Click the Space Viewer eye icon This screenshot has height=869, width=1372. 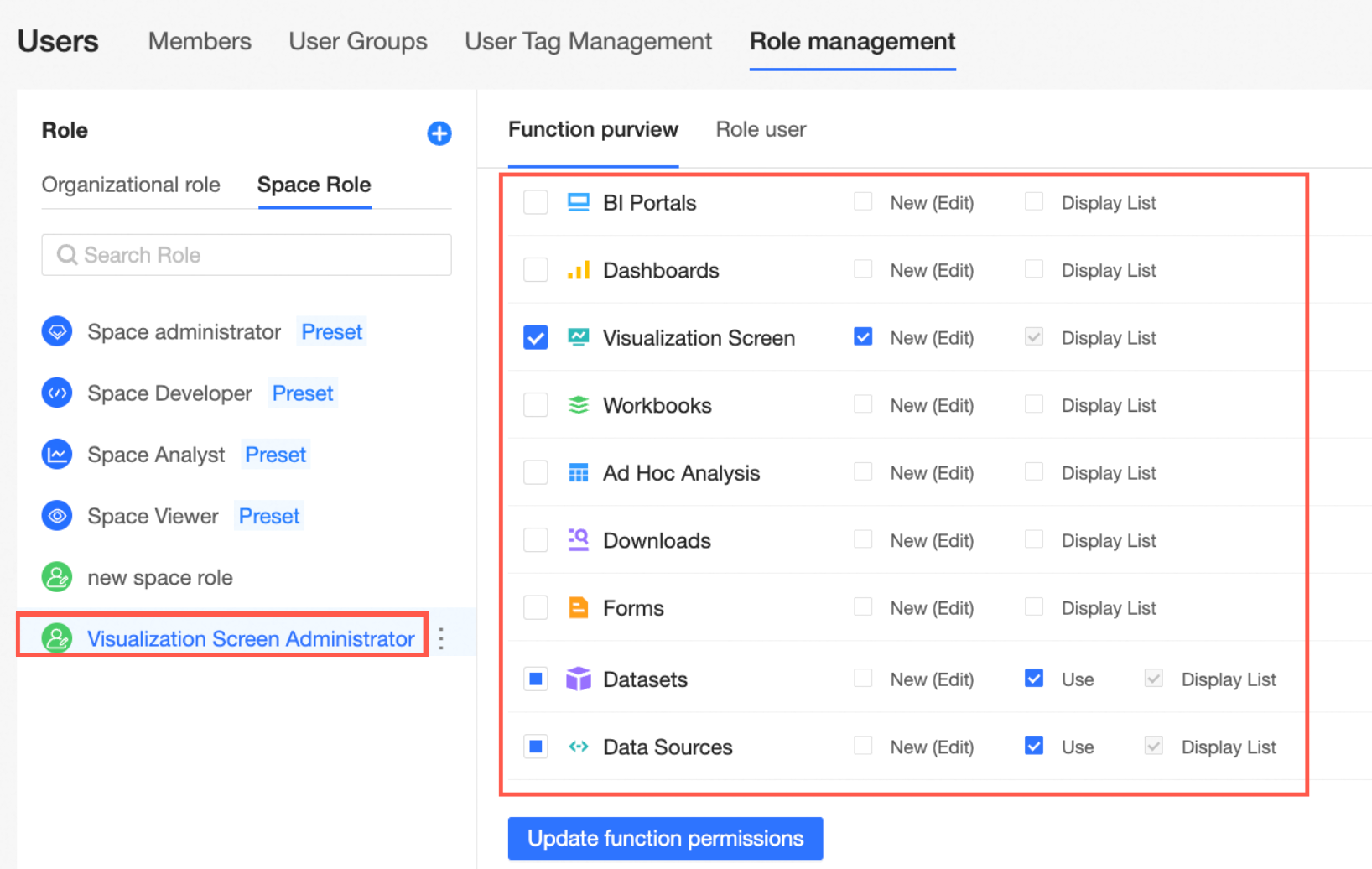[57, 516]
